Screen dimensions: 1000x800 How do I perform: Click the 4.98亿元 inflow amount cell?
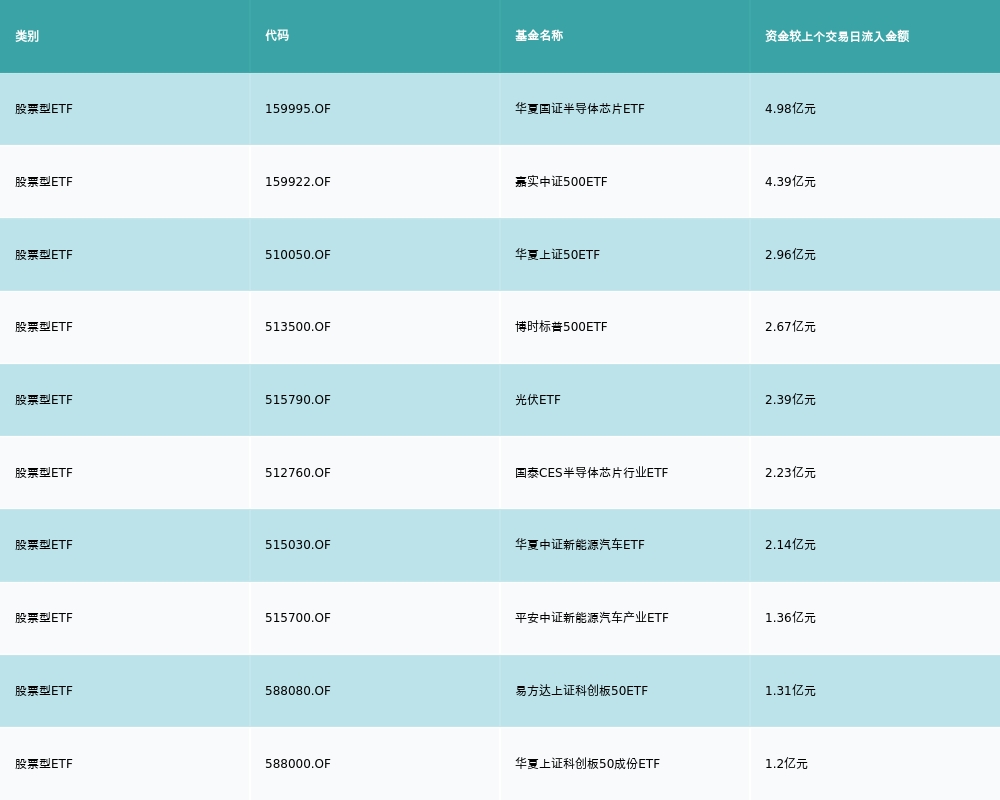[790, 109]
